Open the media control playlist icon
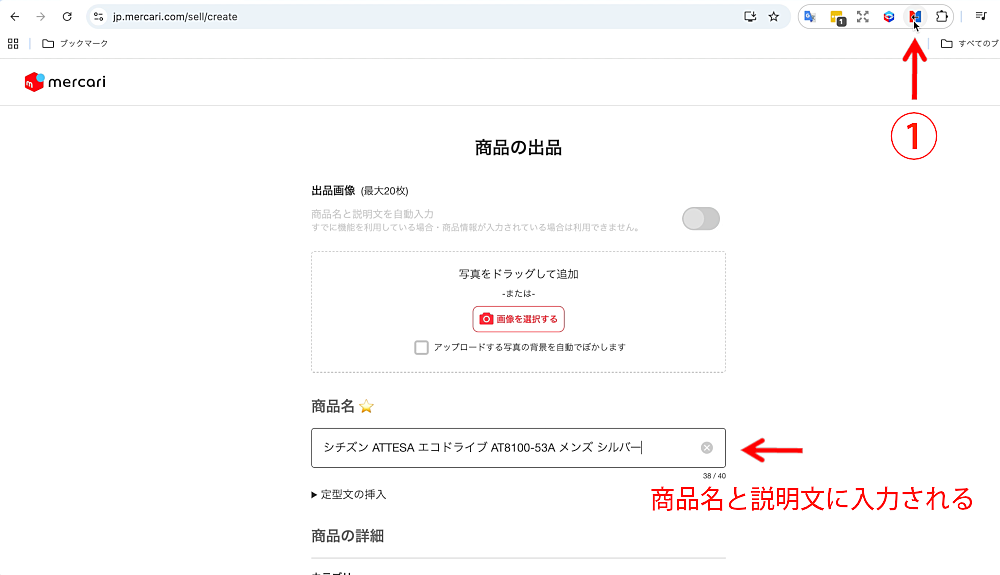Screen dimensions: 1000x575 click(982, 16)
